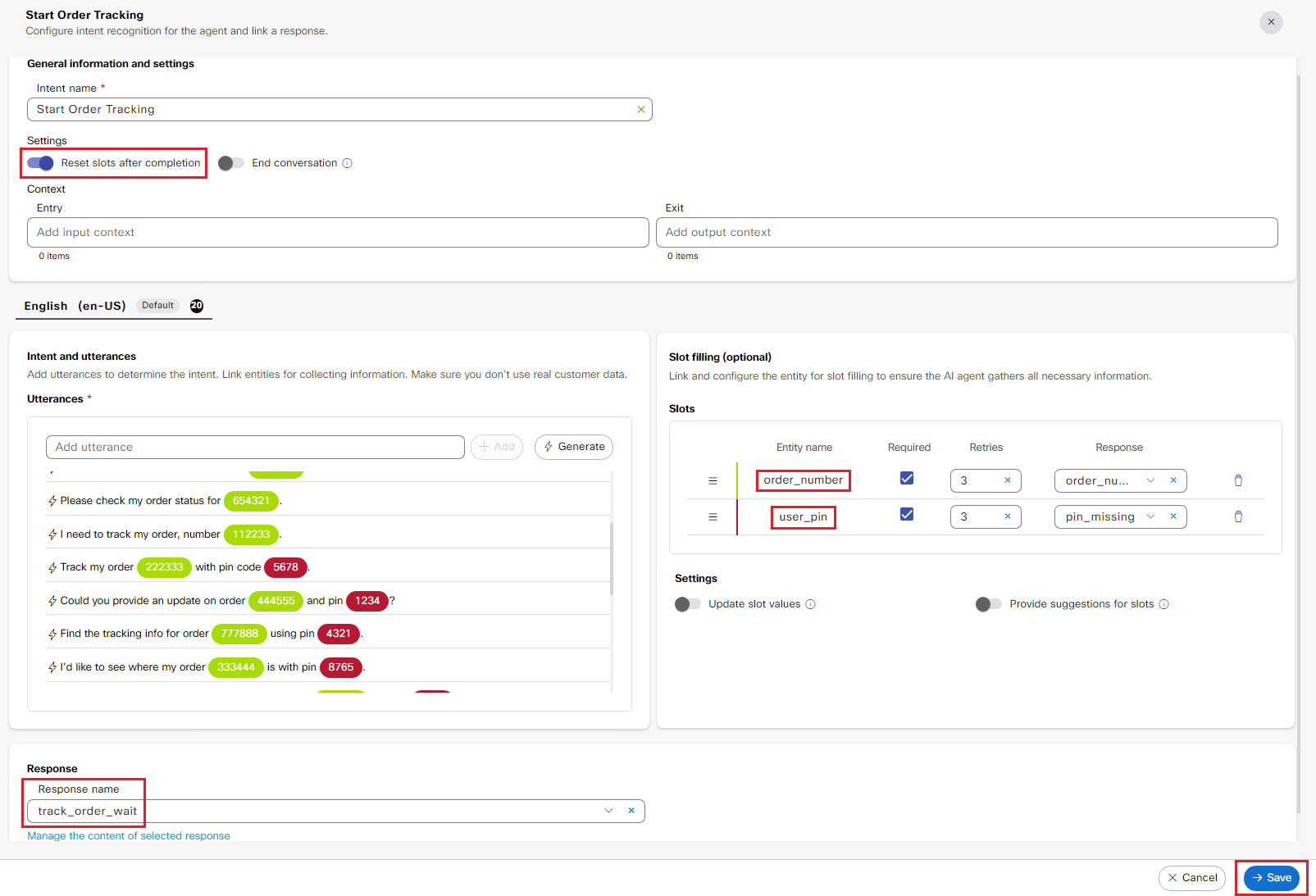Expand the Response name dropdown
The width and height of the screenshot is (1316, 896).
[608, 811]
